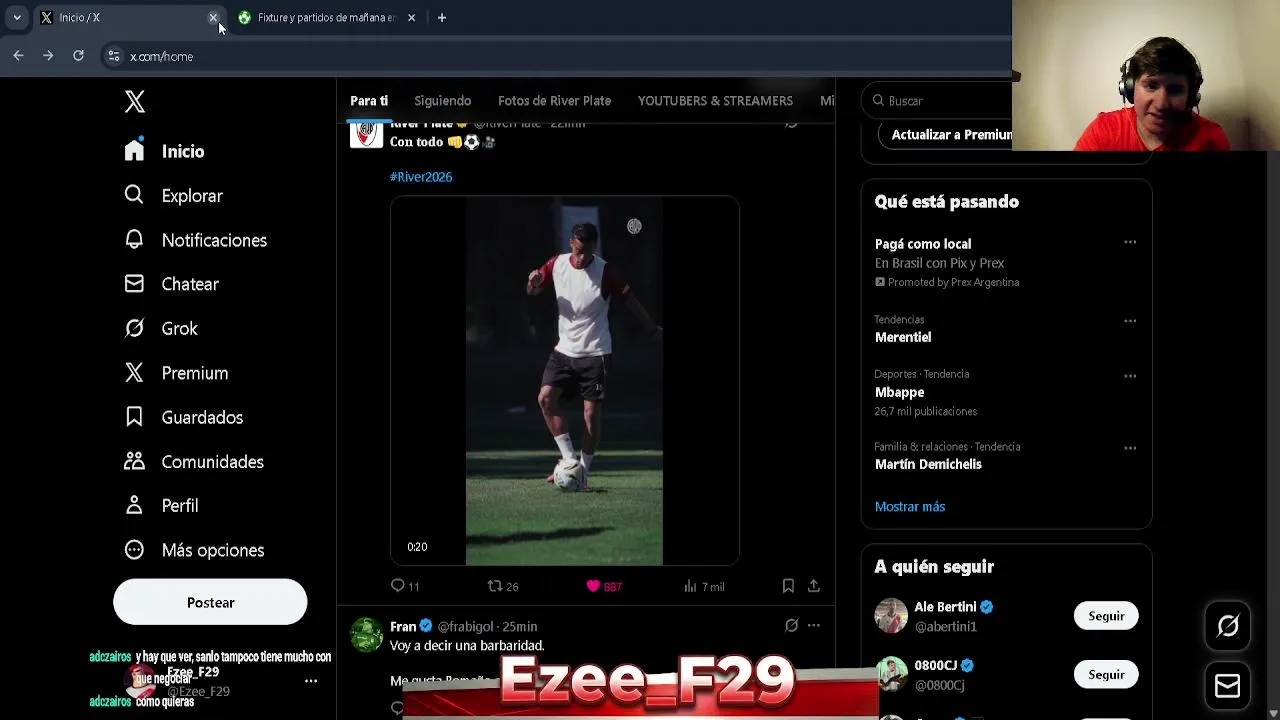Open the Merentiel trending topic
The height and width of the screenshot is (720, 1280).
[x=903, y=337]
